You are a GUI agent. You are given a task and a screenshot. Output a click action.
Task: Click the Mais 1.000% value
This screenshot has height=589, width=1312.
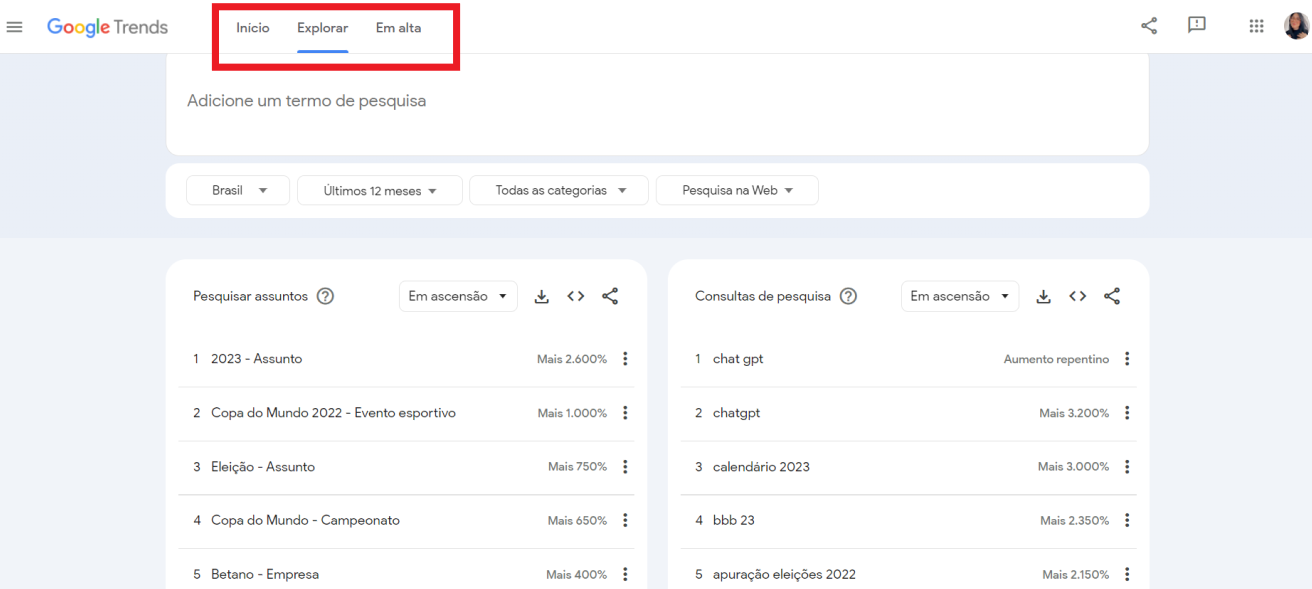pos(572,413)
